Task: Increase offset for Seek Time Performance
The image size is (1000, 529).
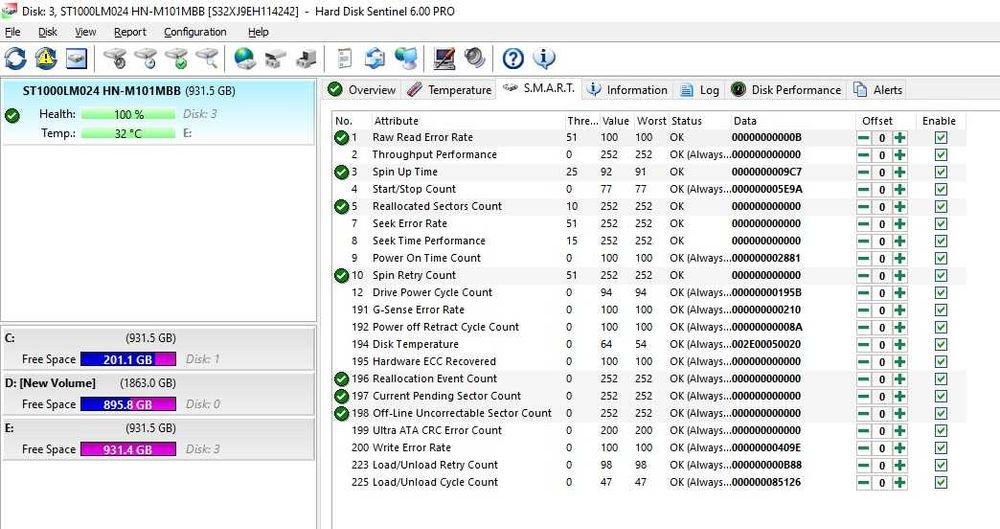Action: [x=900, y=241]
